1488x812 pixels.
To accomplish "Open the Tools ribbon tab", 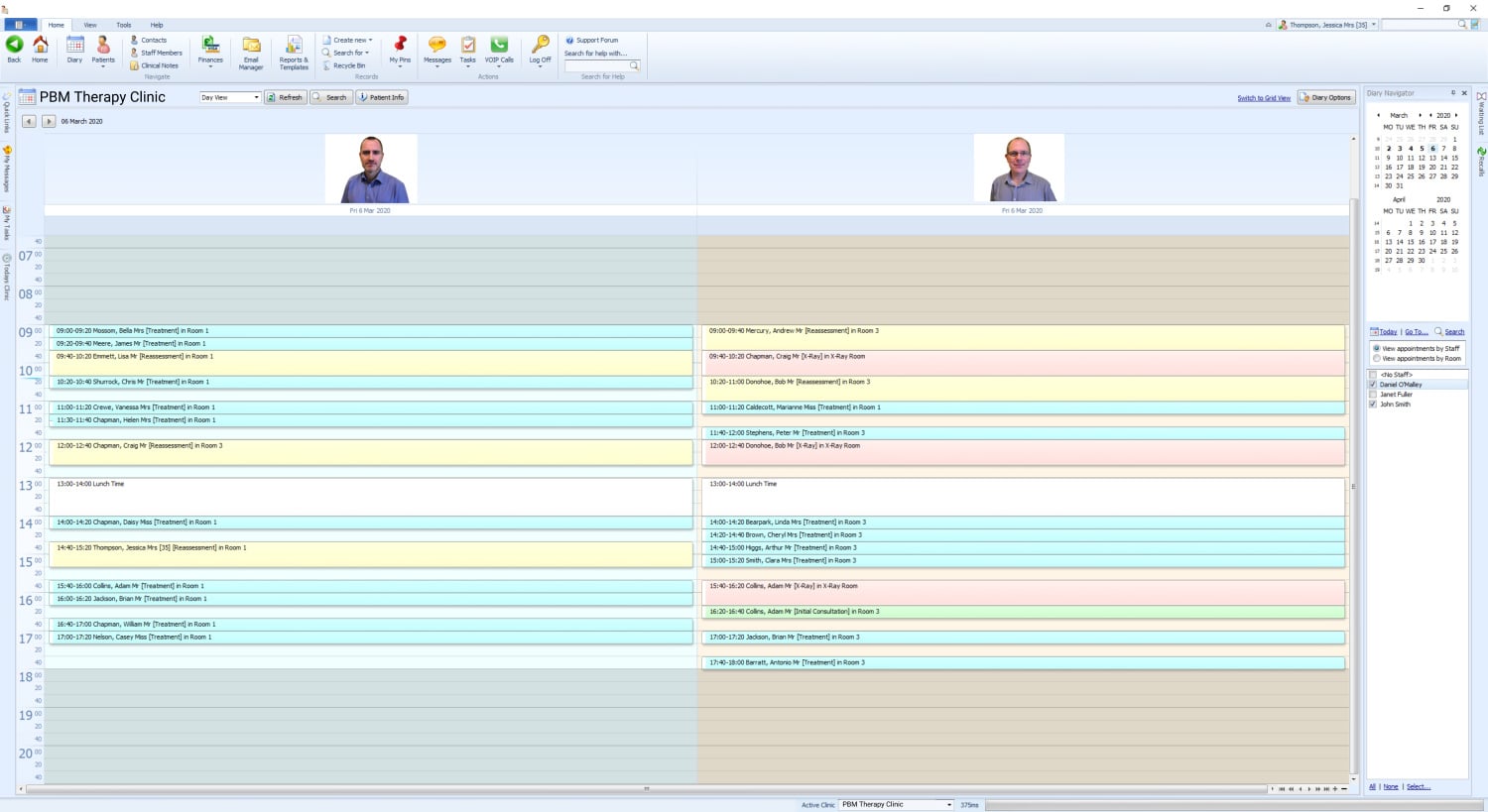I will coord(123,25).
